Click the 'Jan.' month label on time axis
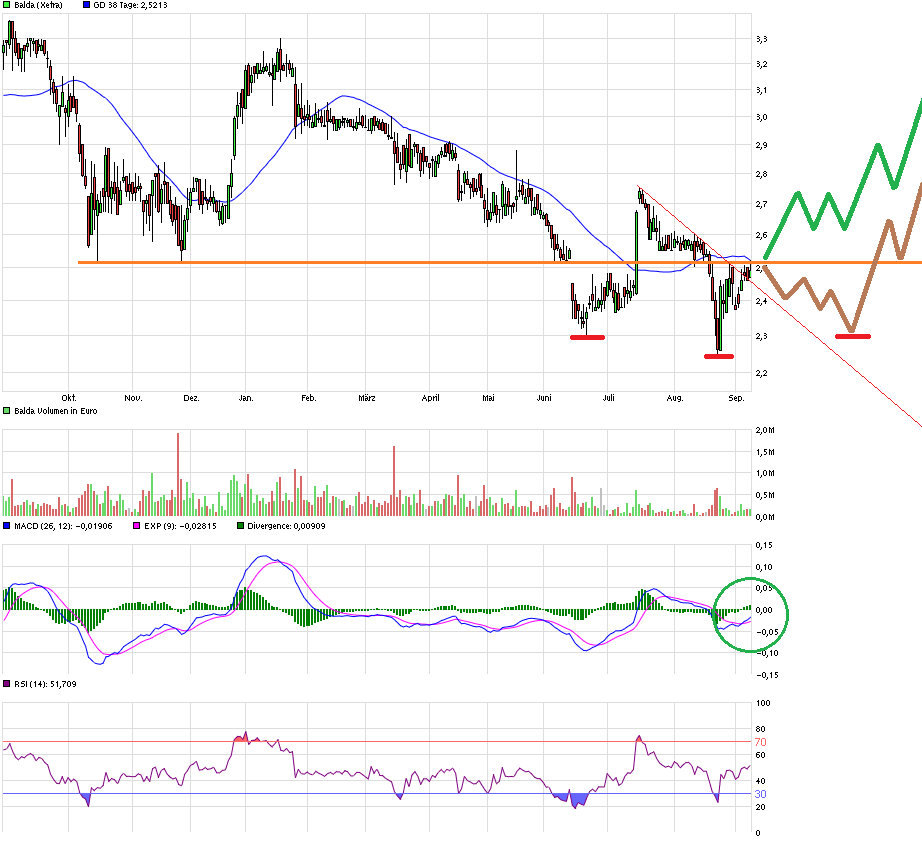 [246, 398]
